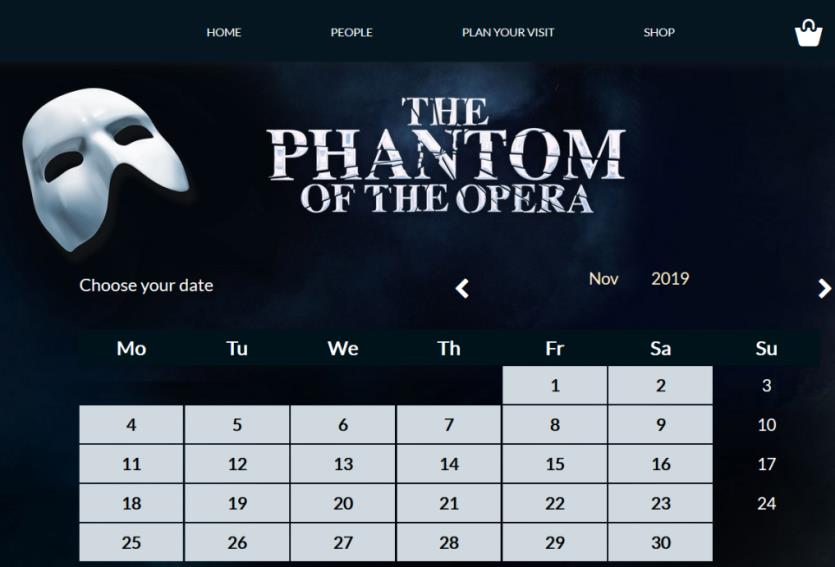Pick November 30 date cell
Viewport: 835px width, 567px height.
coord(660,543)
